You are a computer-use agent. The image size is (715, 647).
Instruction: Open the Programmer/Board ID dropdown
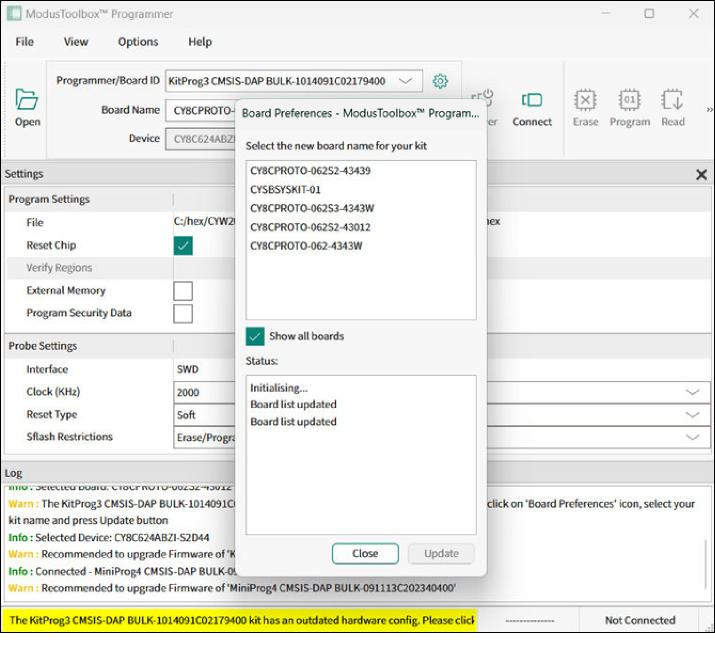point(405,81)
